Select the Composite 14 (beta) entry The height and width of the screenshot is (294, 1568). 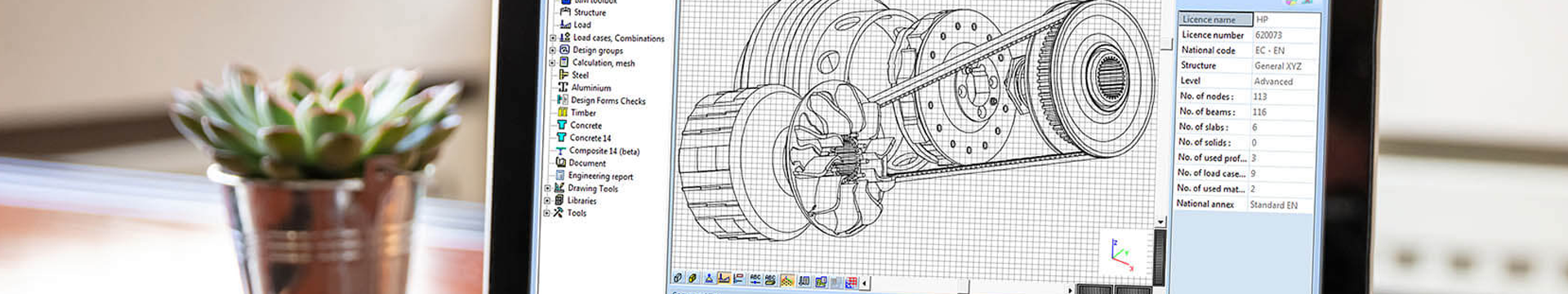pyautogui.click(x=604, y=151)
